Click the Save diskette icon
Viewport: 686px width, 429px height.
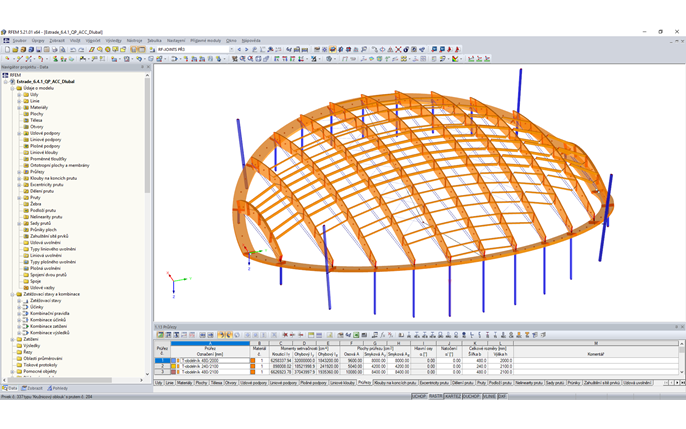[39, 49]
